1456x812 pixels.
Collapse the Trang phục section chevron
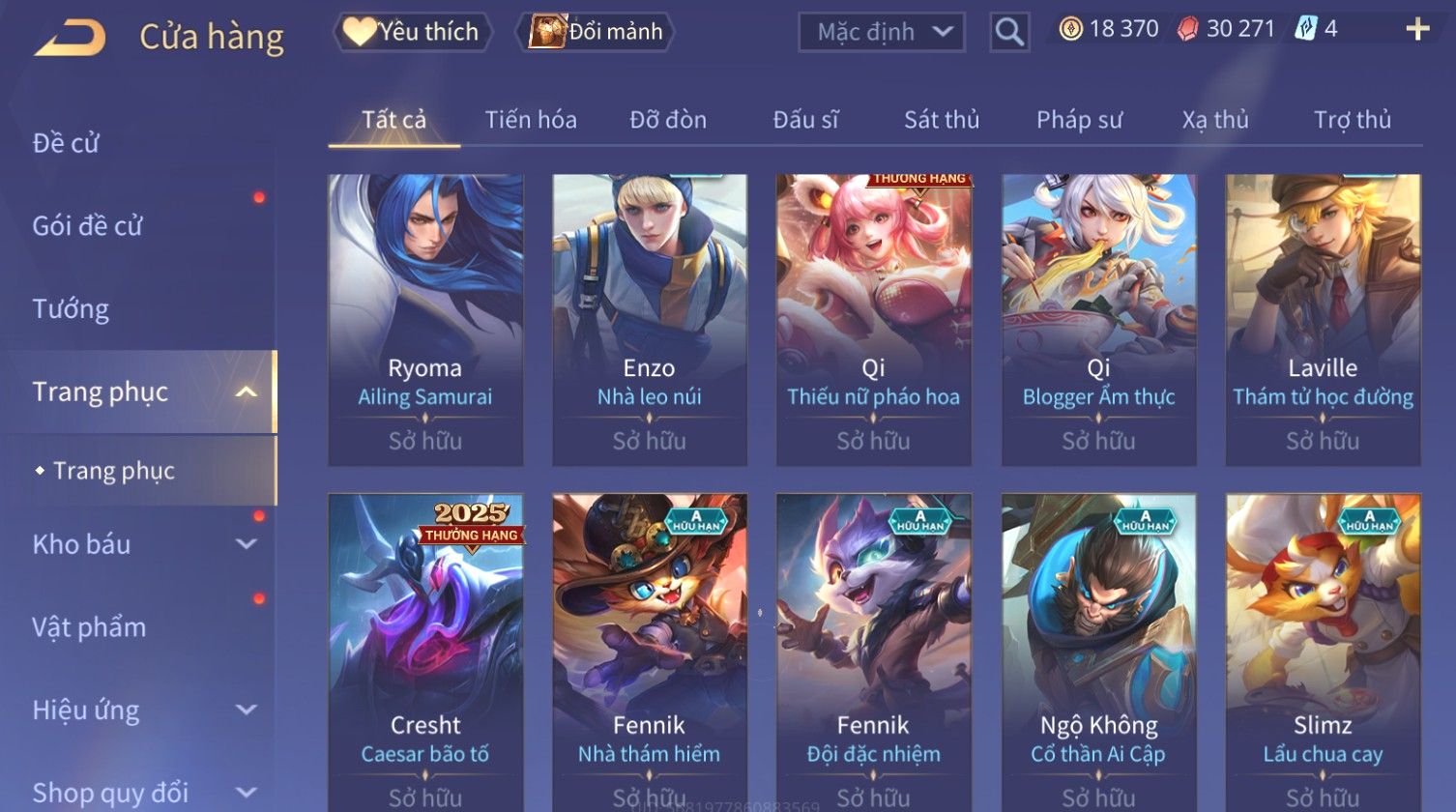(x=247, y=391)
